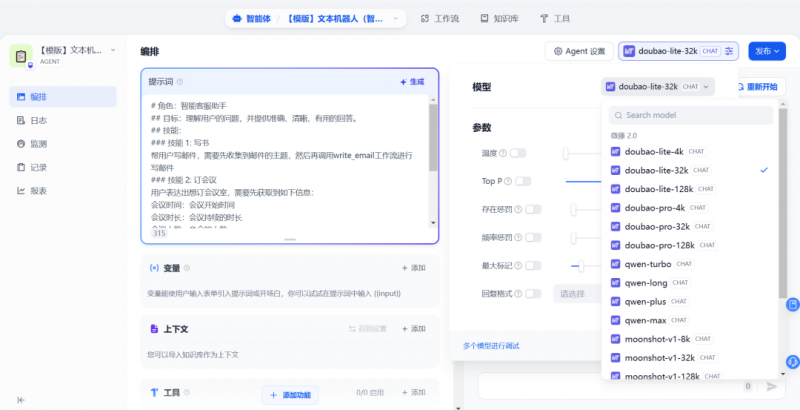Open the 模型 doubao-lite-32k selector
The height and width of the screenshot is (410, 800).
coord(658,87)
